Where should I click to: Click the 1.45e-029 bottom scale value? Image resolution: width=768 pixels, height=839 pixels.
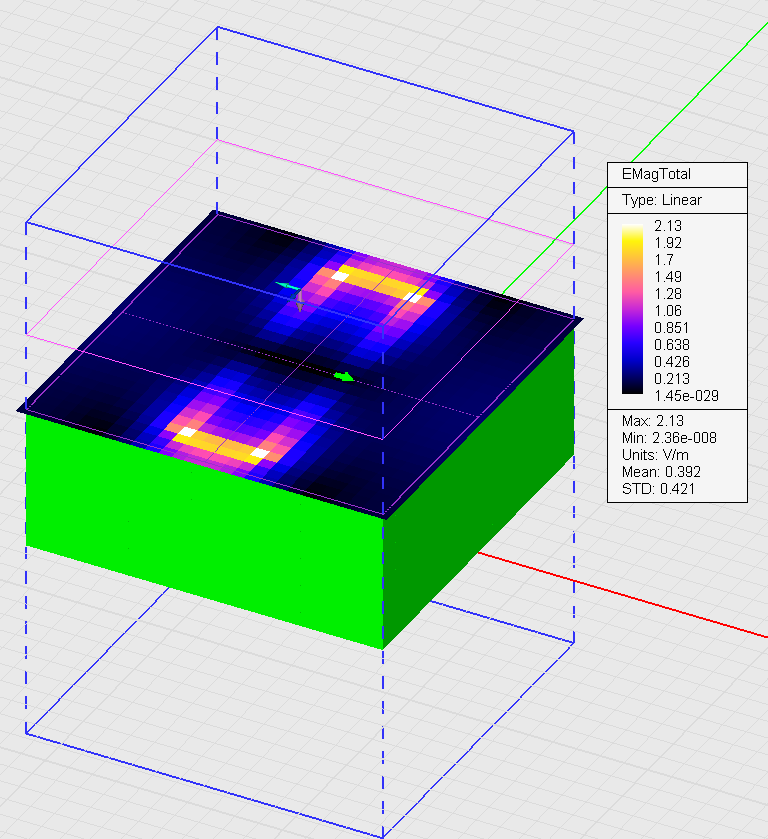[x=685, y=396]
